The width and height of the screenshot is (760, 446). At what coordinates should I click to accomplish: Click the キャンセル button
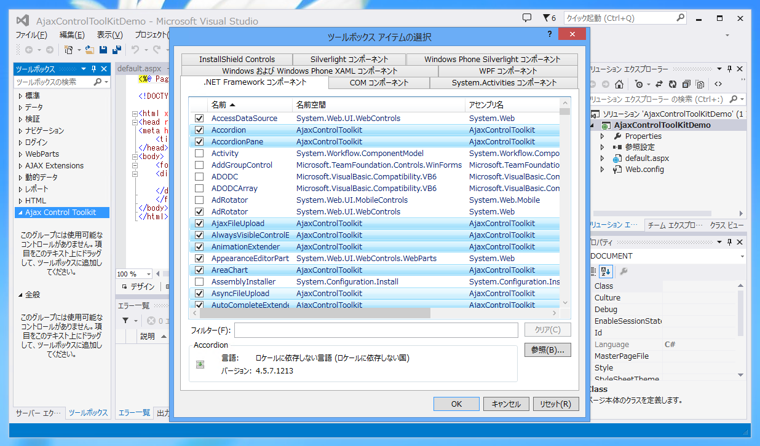coord(506,404)
